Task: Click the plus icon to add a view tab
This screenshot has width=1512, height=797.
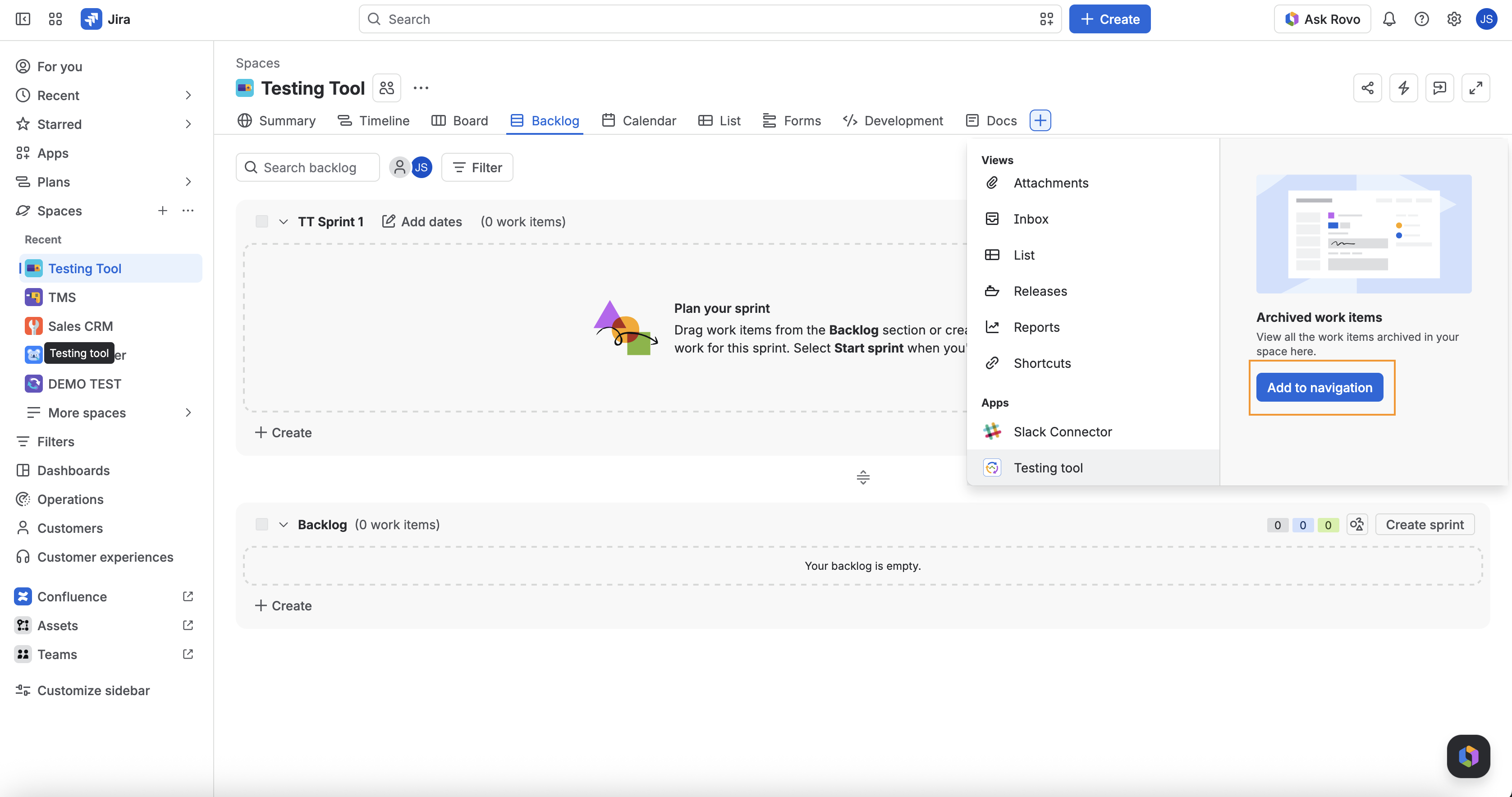Action: [x=1040, y=120]
